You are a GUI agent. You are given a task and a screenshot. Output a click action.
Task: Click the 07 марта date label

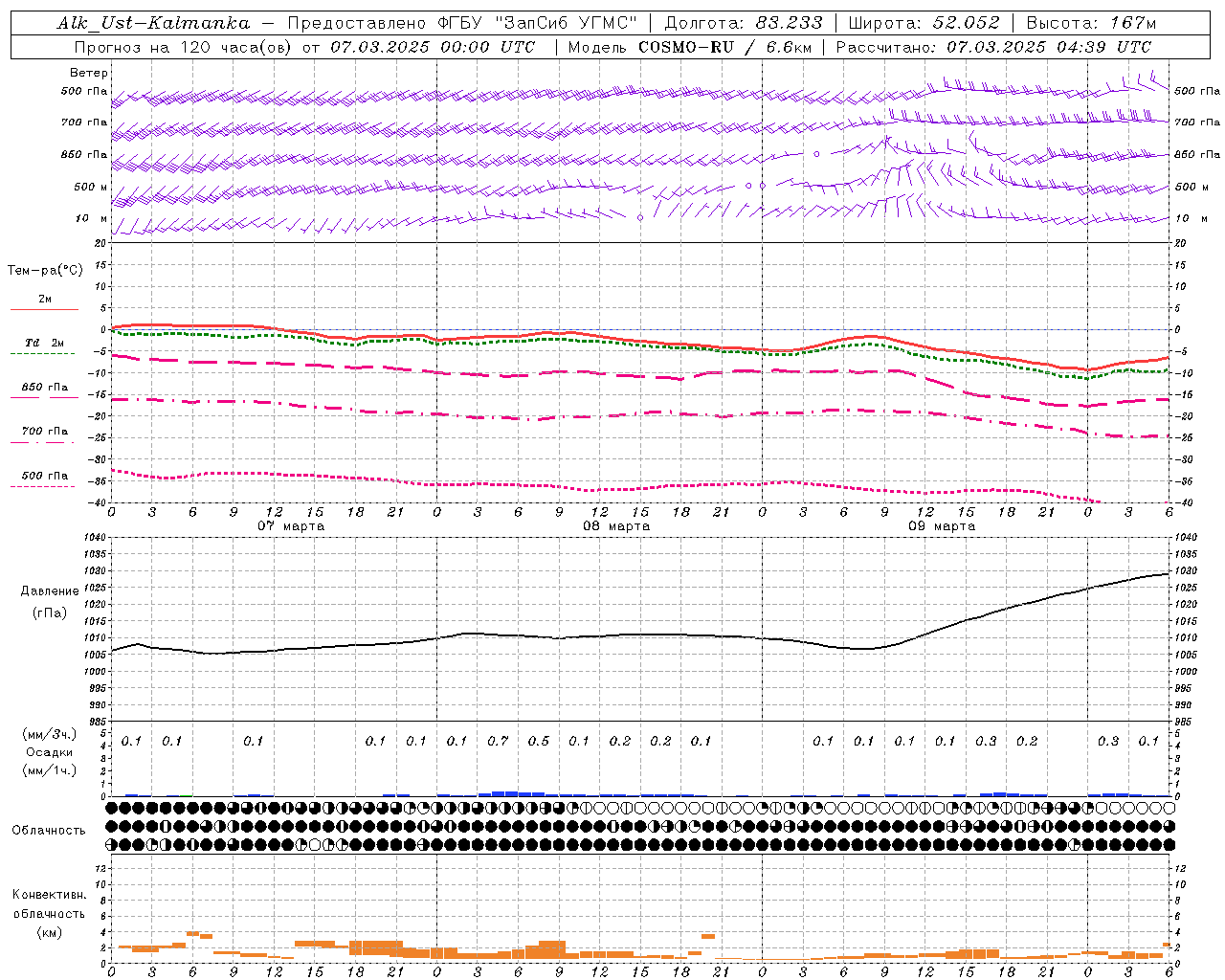(x=291, y=526)
